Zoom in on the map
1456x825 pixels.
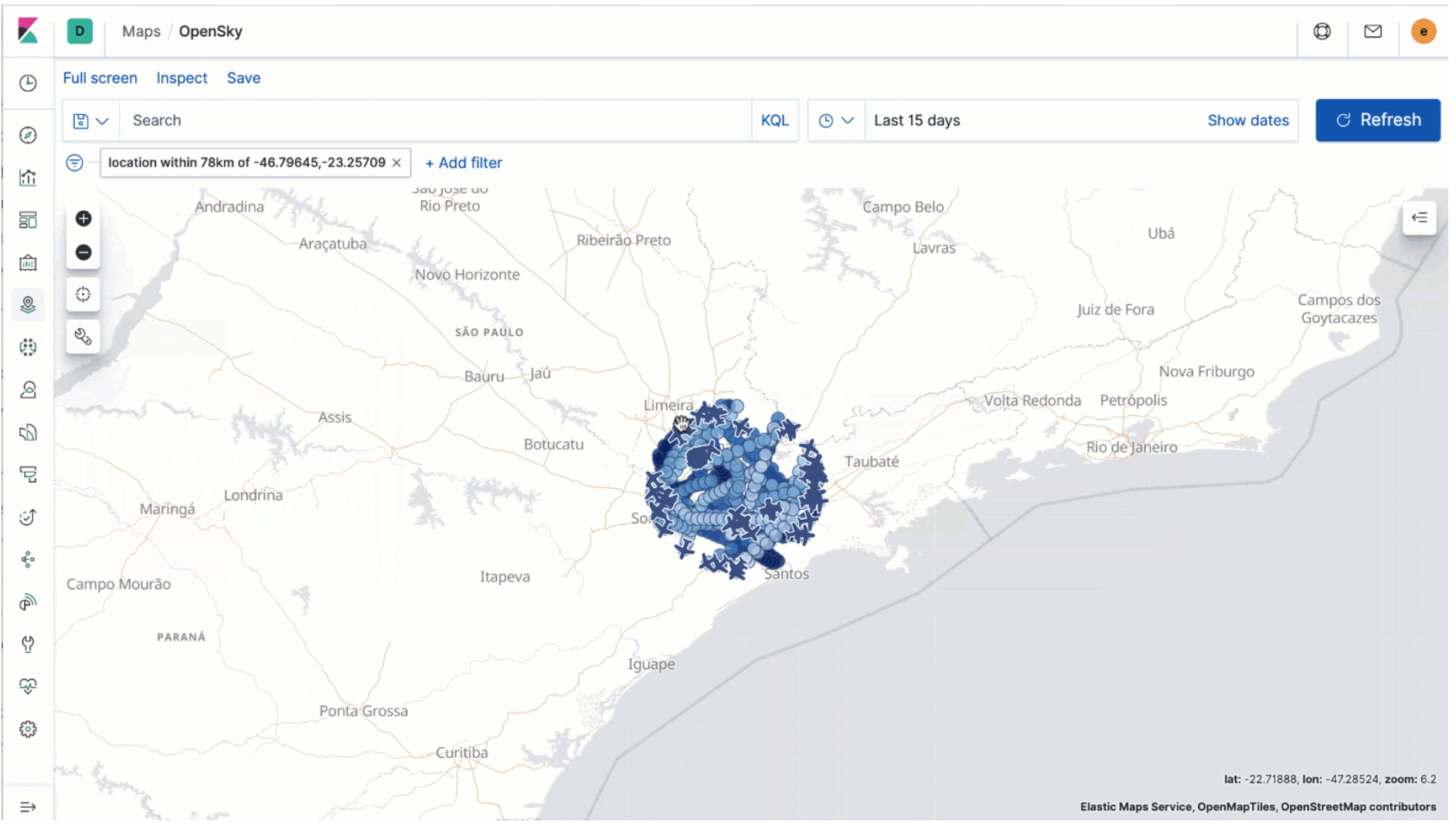(83, 219)
